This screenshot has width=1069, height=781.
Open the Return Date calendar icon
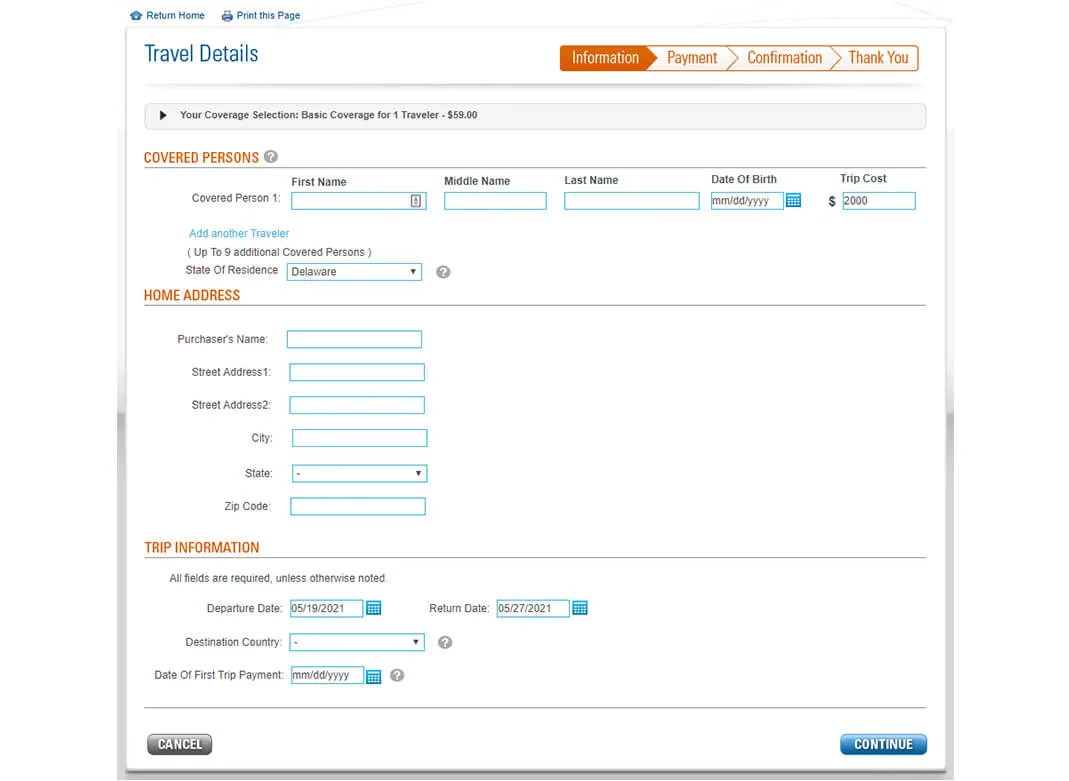pos(580,608)
